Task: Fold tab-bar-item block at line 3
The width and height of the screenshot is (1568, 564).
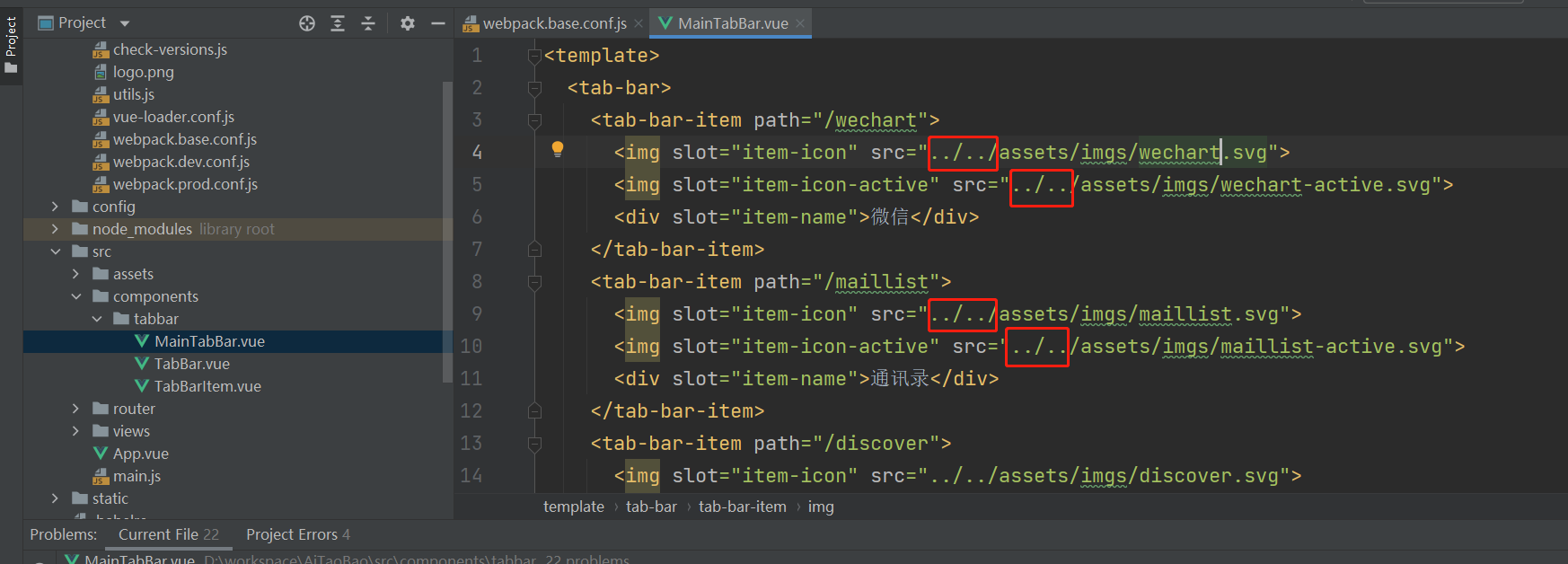Action: pos(534,120)
